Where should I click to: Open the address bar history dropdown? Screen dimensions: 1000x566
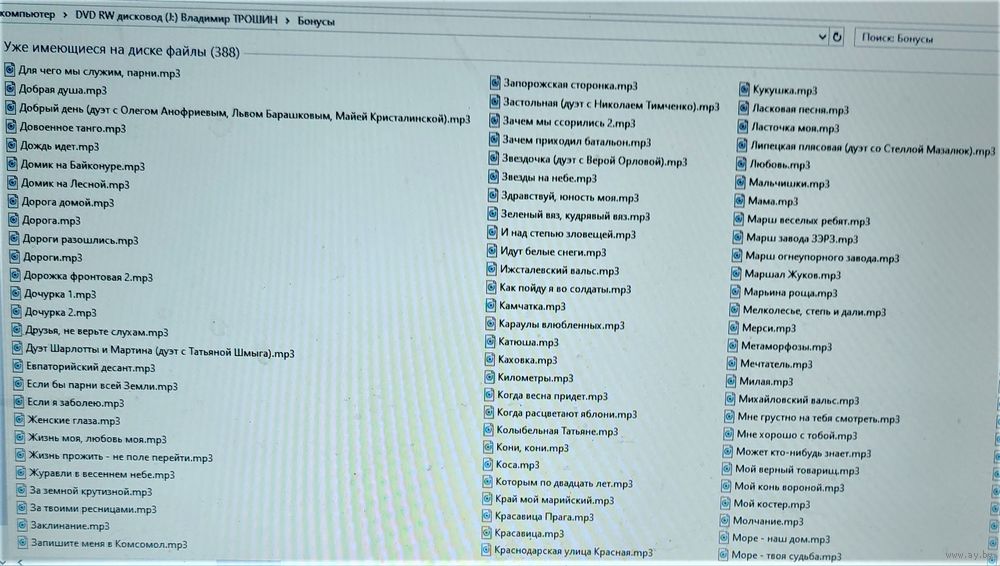pos(822,37)
